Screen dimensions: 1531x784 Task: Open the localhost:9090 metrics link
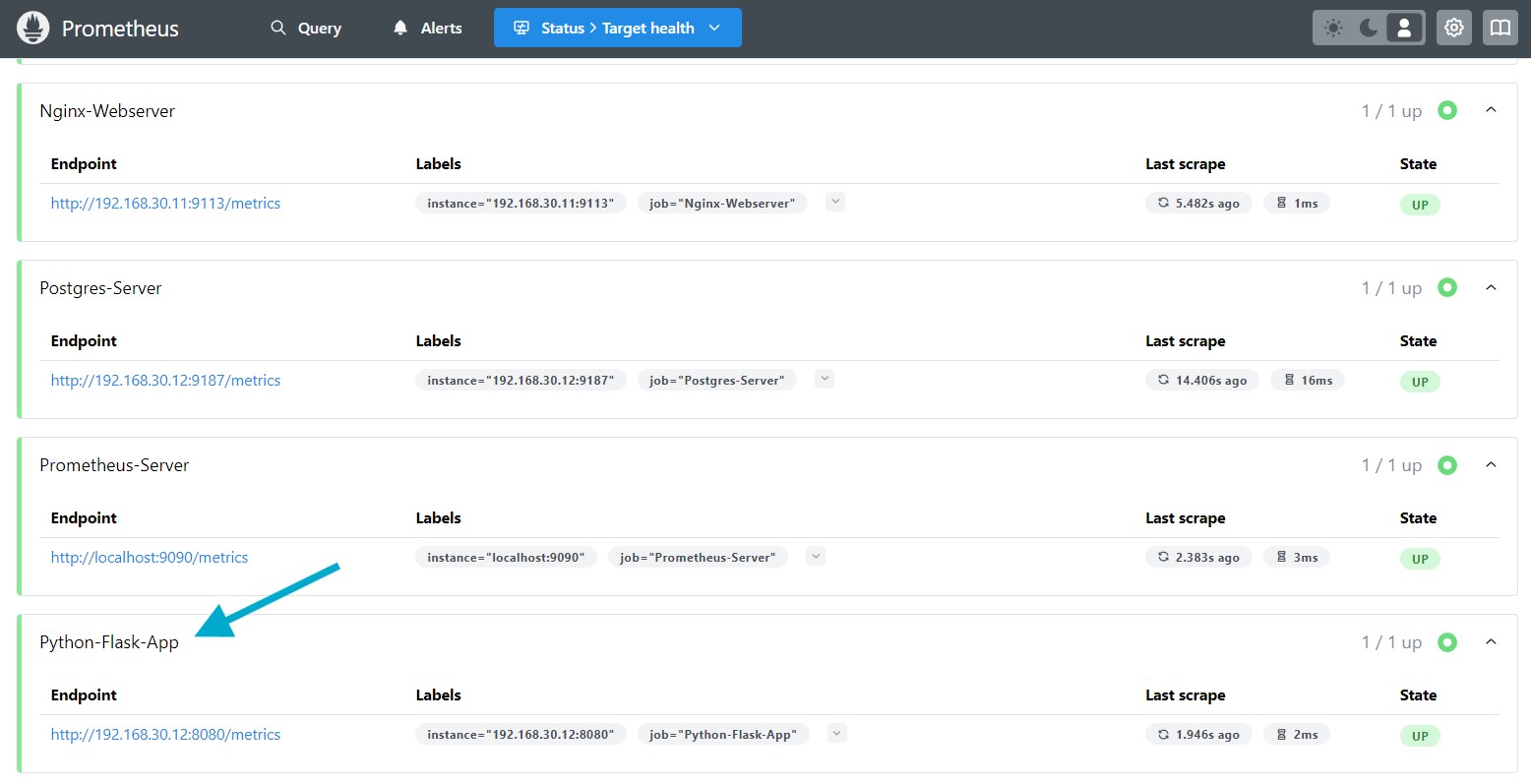tap(150, 558)
